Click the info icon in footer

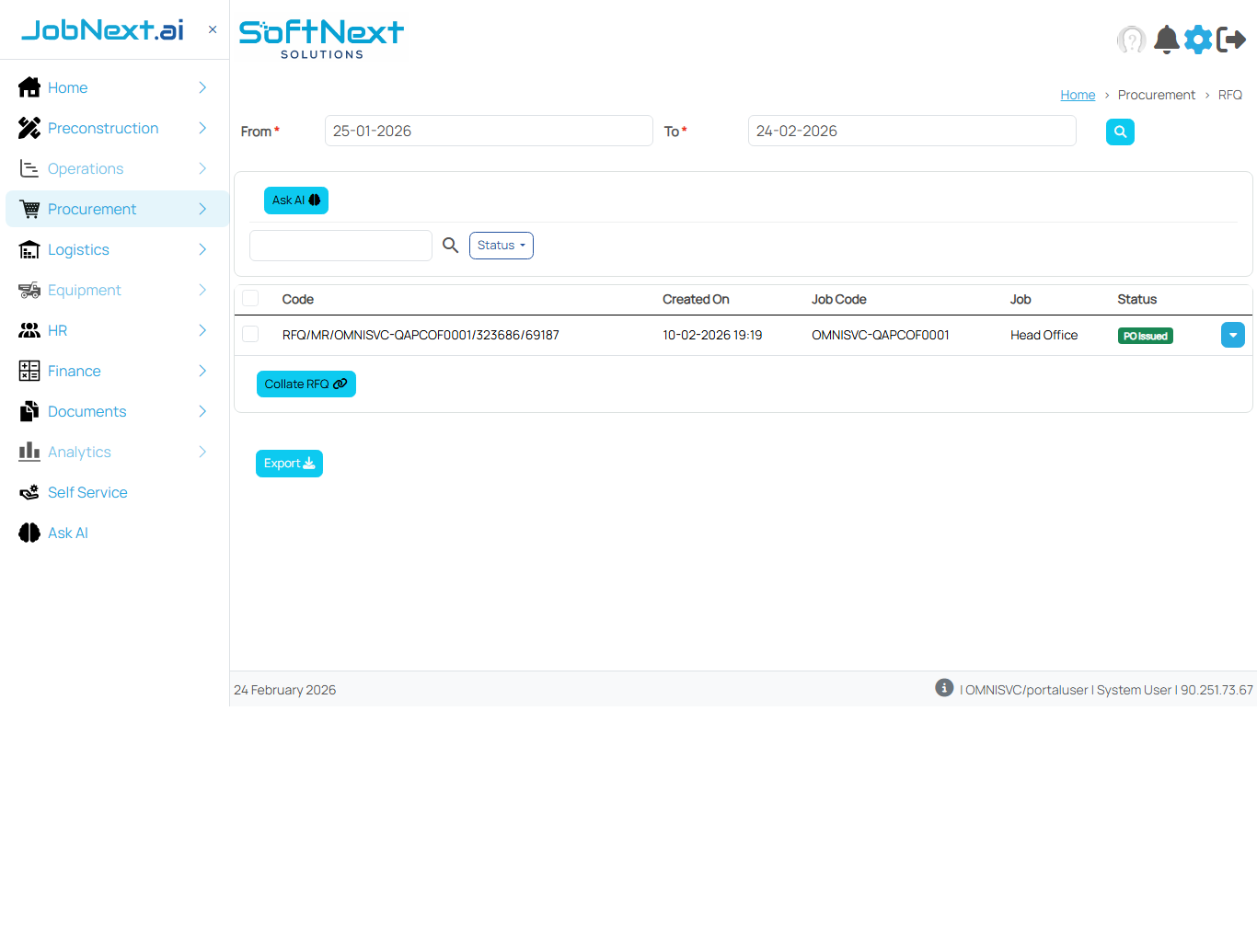pos(943,688)
